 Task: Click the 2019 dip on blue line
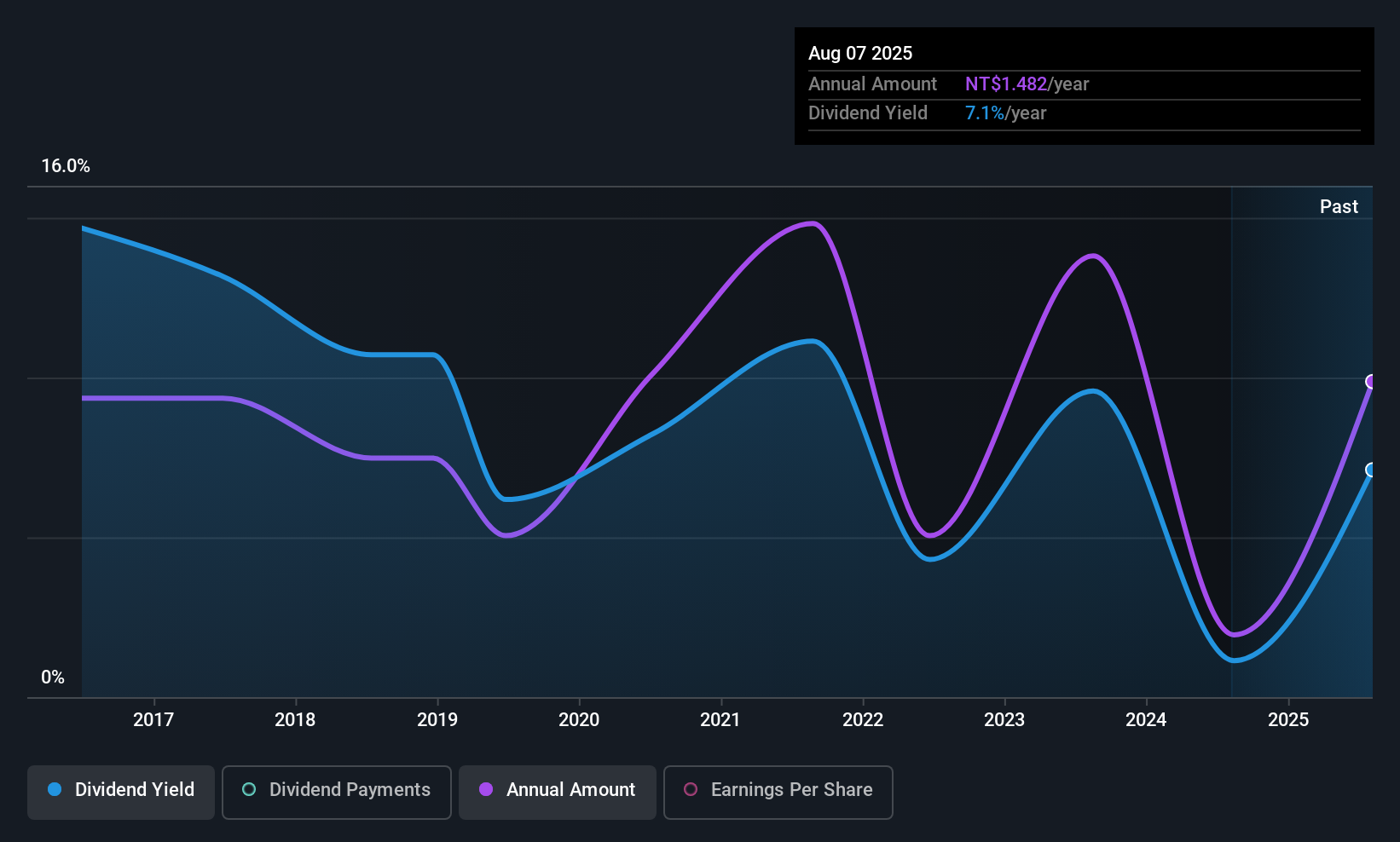[x=507, y=500]
